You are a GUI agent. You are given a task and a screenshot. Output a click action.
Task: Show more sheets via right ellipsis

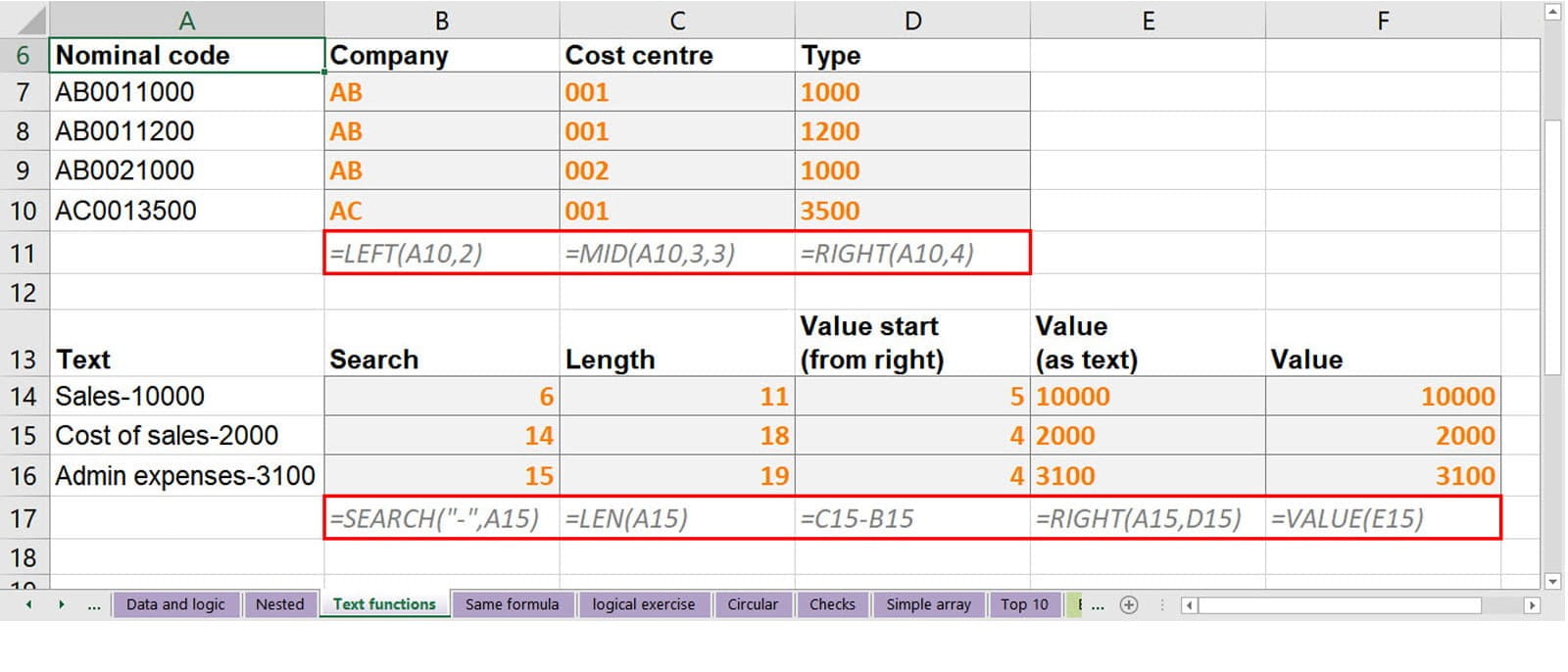(1098, 605)
